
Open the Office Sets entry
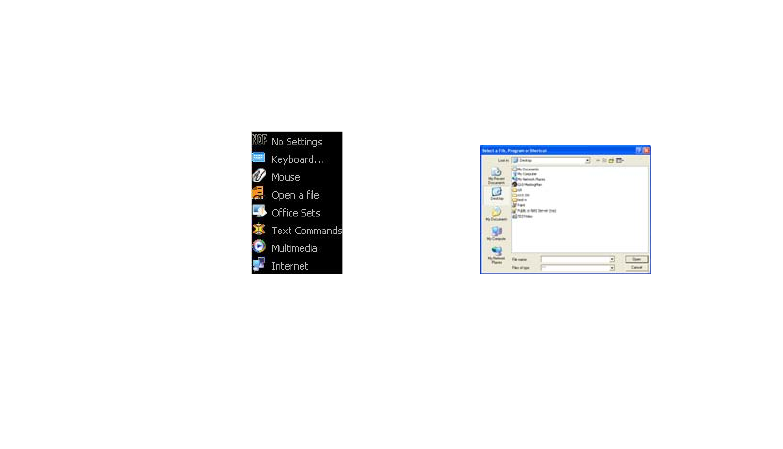point(297,213)
